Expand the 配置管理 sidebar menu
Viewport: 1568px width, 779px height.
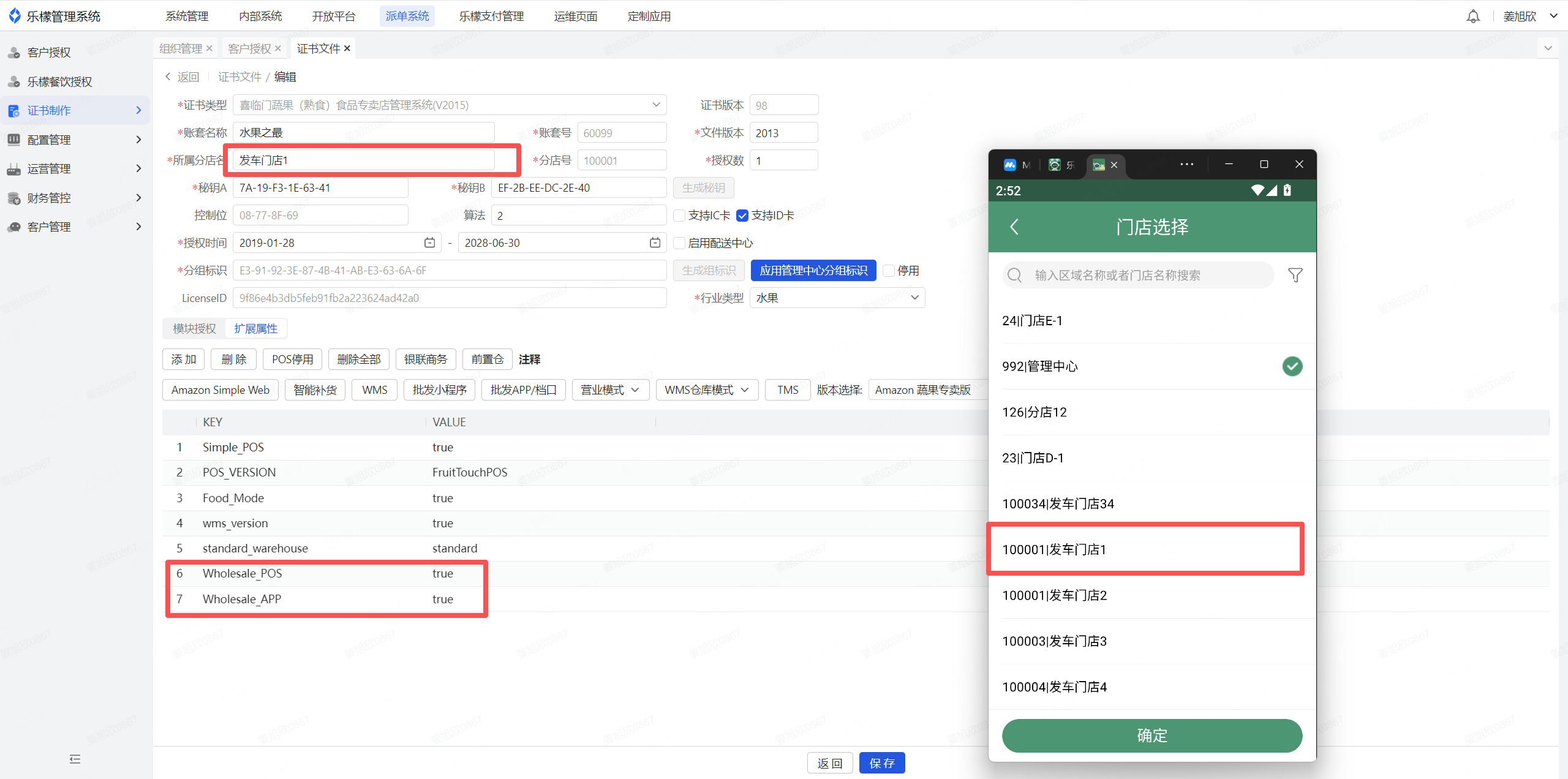(x=139, y=140)
